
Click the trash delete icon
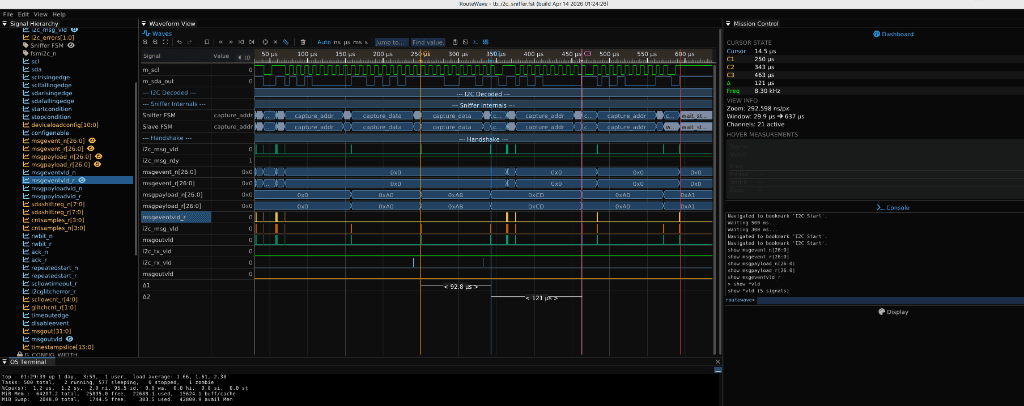[302, 42]
